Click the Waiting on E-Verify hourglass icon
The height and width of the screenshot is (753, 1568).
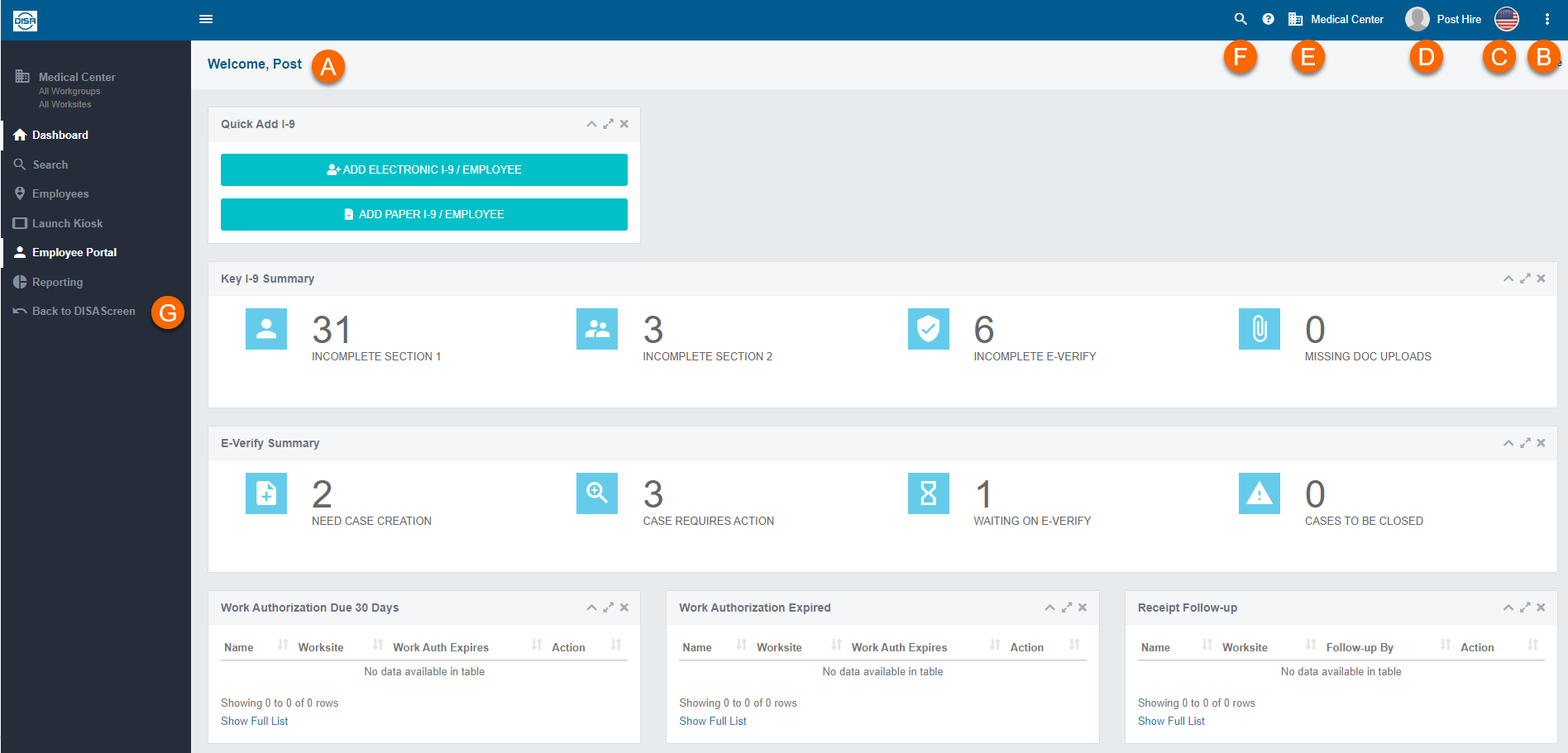click(929, 493)
